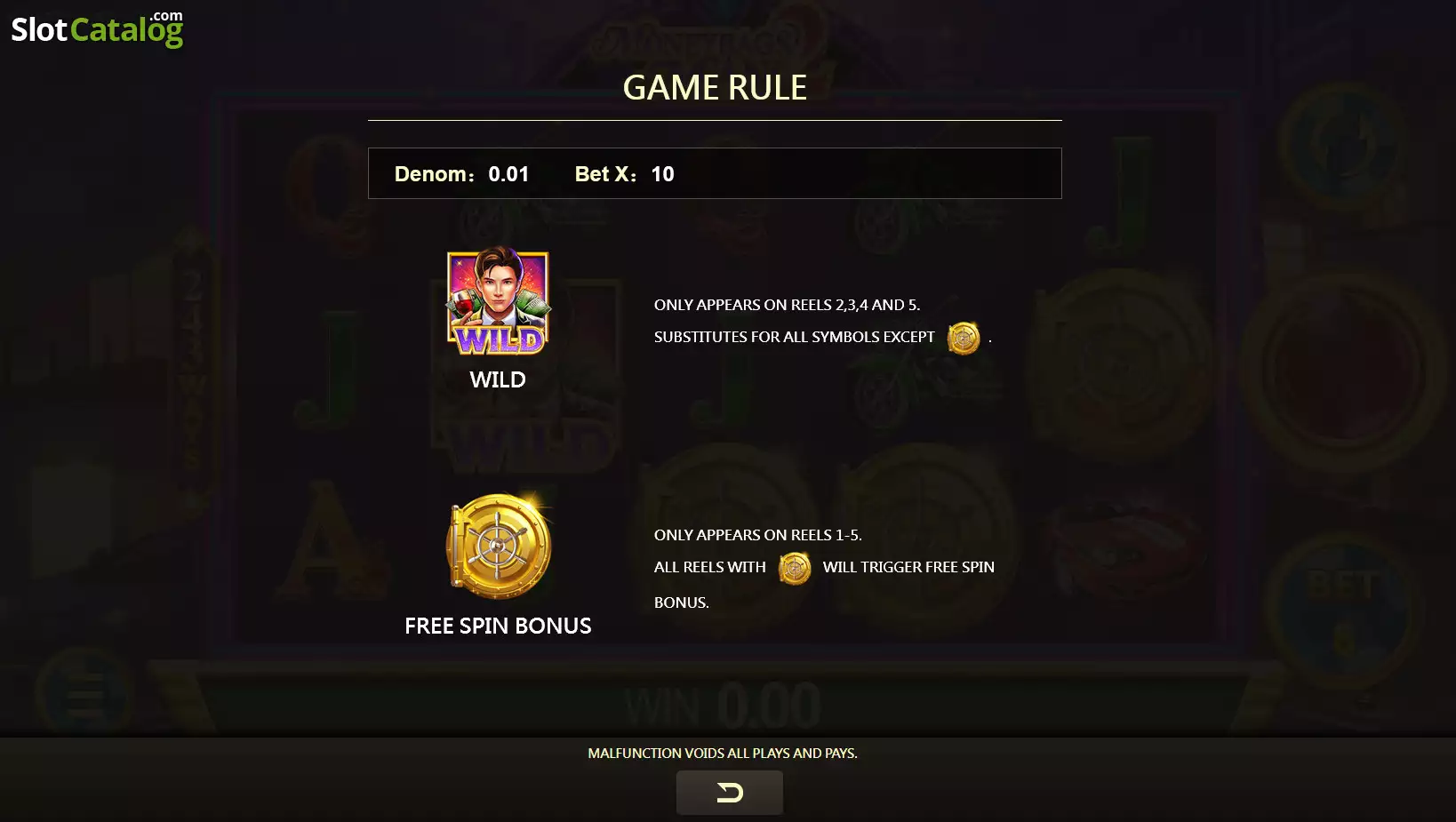The image size is (1456, 822).
Task: Click the MALFUNCTION VOIDS ALL PLAYS notice
Action: (x=723, y=753)
